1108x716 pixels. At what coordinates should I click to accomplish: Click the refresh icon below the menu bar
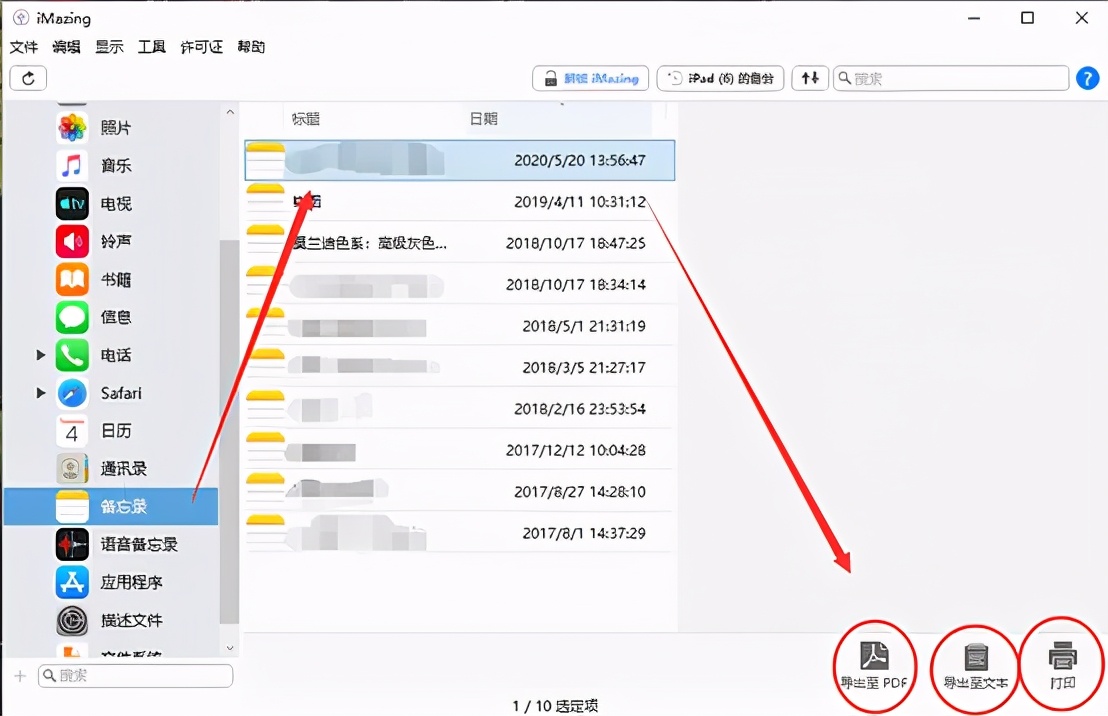pos(27,78)
